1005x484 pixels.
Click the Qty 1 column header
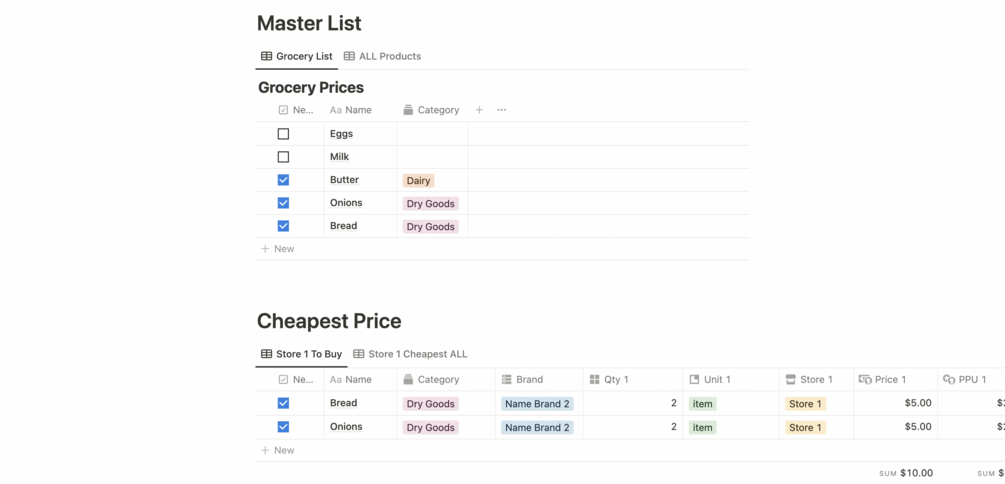click(616, 380)
